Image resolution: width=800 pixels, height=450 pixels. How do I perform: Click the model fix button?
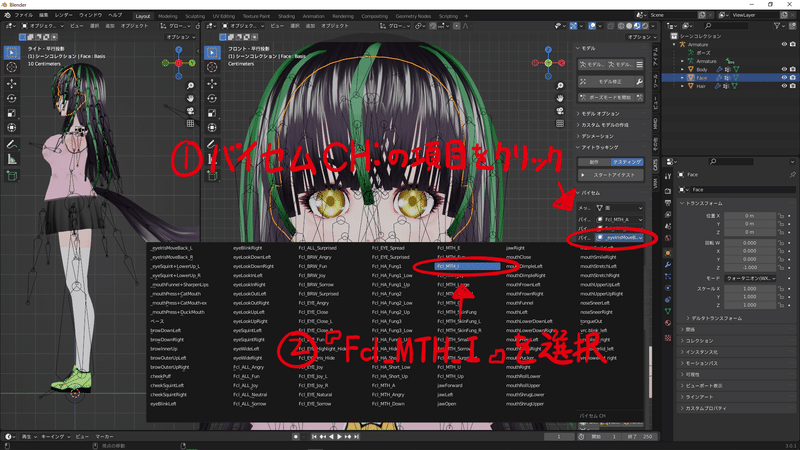(606, 82)
